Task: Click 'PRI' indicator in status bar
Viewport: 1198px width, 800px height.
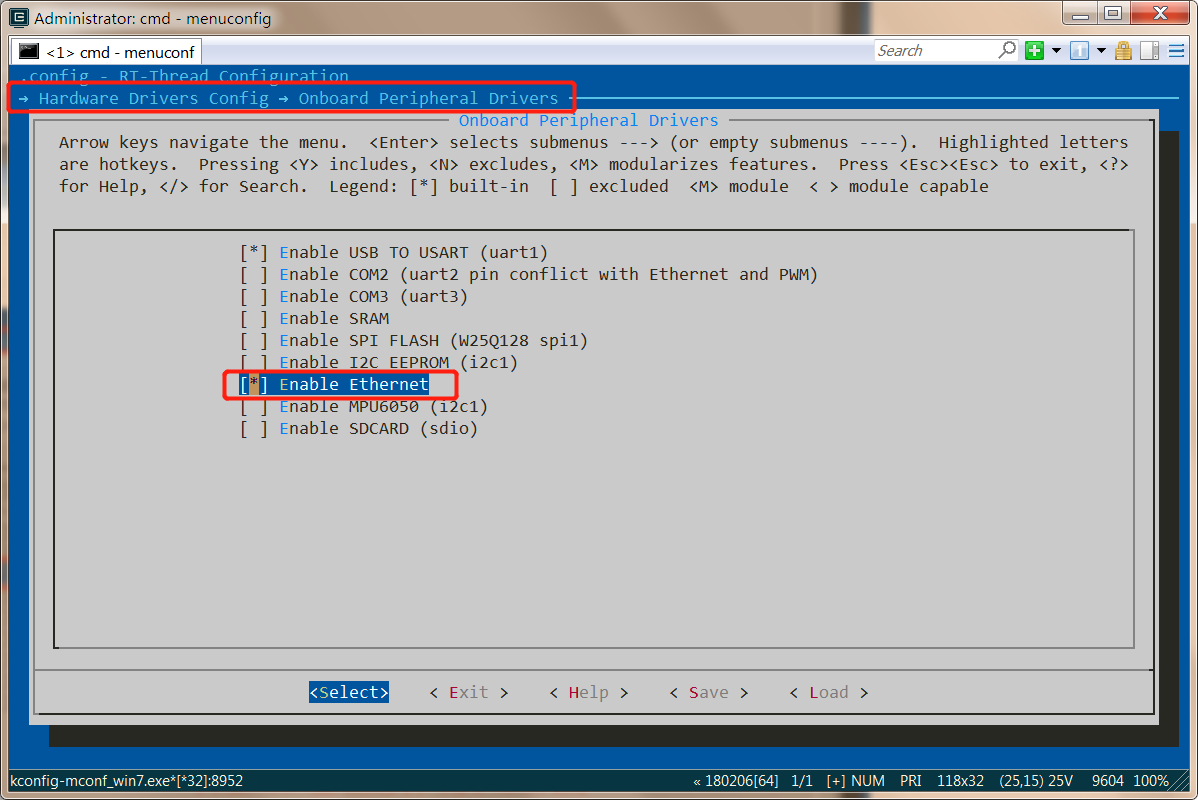Action: 911,781
